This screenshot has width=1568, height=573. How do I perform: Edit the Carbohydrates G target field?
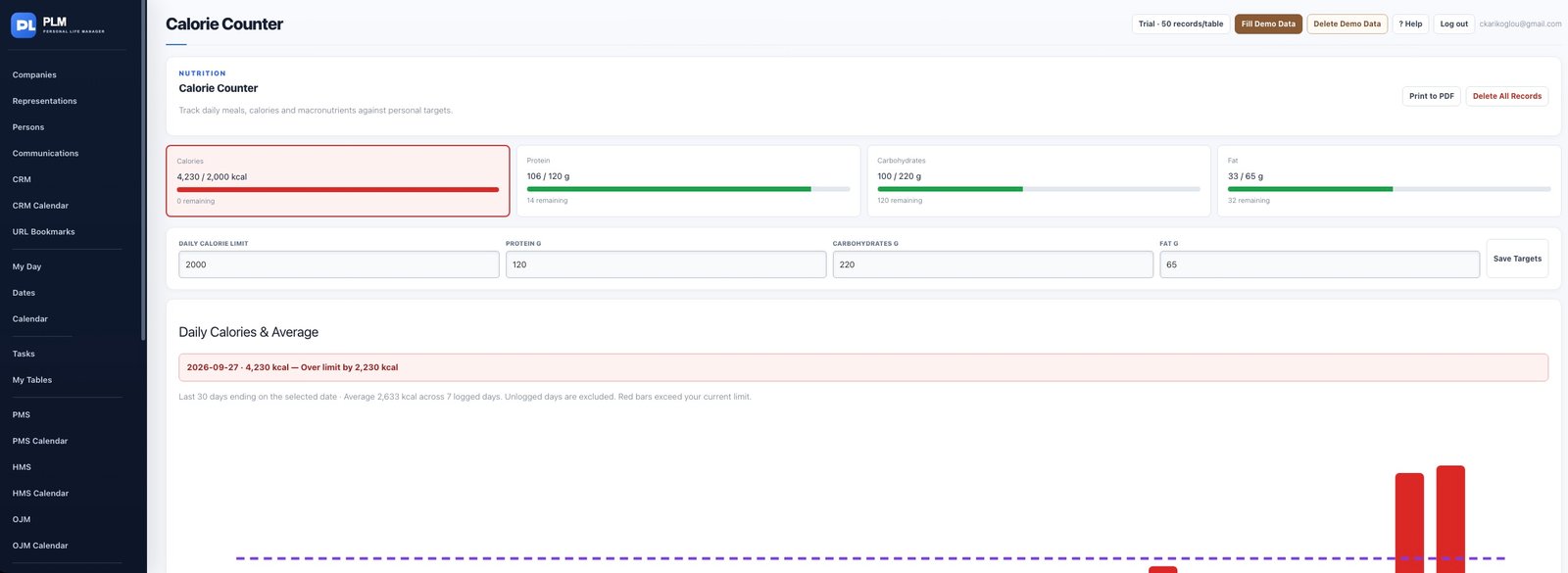click(x=993, y=264)
